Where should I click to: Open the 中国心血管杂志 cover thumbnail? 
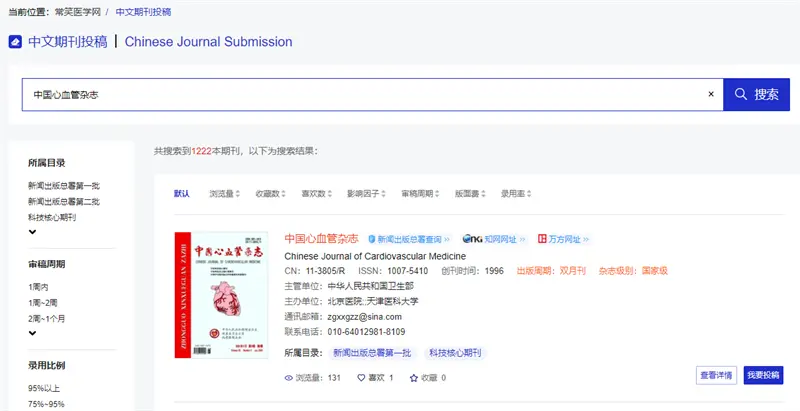(x=221, y=296)
